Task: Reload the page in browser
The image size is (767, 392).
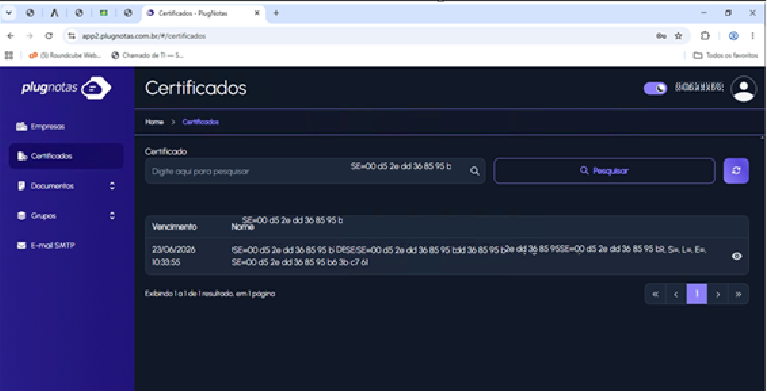Action: tap(48, 36)
